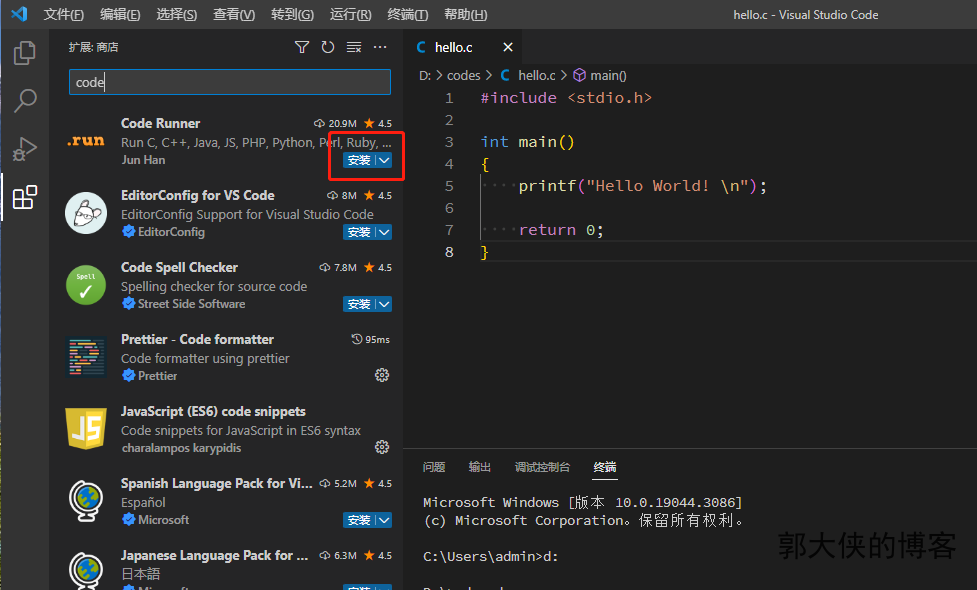
Task: Refresh the extensions list
Action: [x=328, y=47]
